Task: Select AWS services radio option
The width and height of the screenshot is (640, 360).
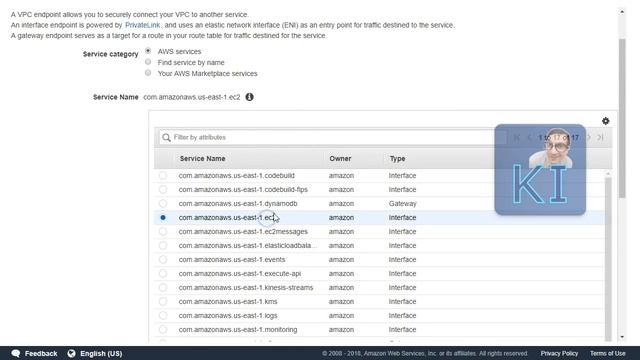Action: coord(148,51)
